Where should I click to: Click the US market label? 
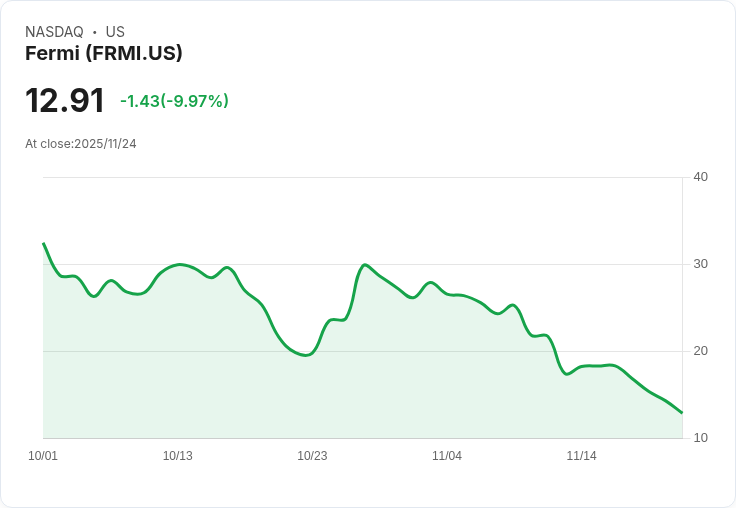pos(115,32)
